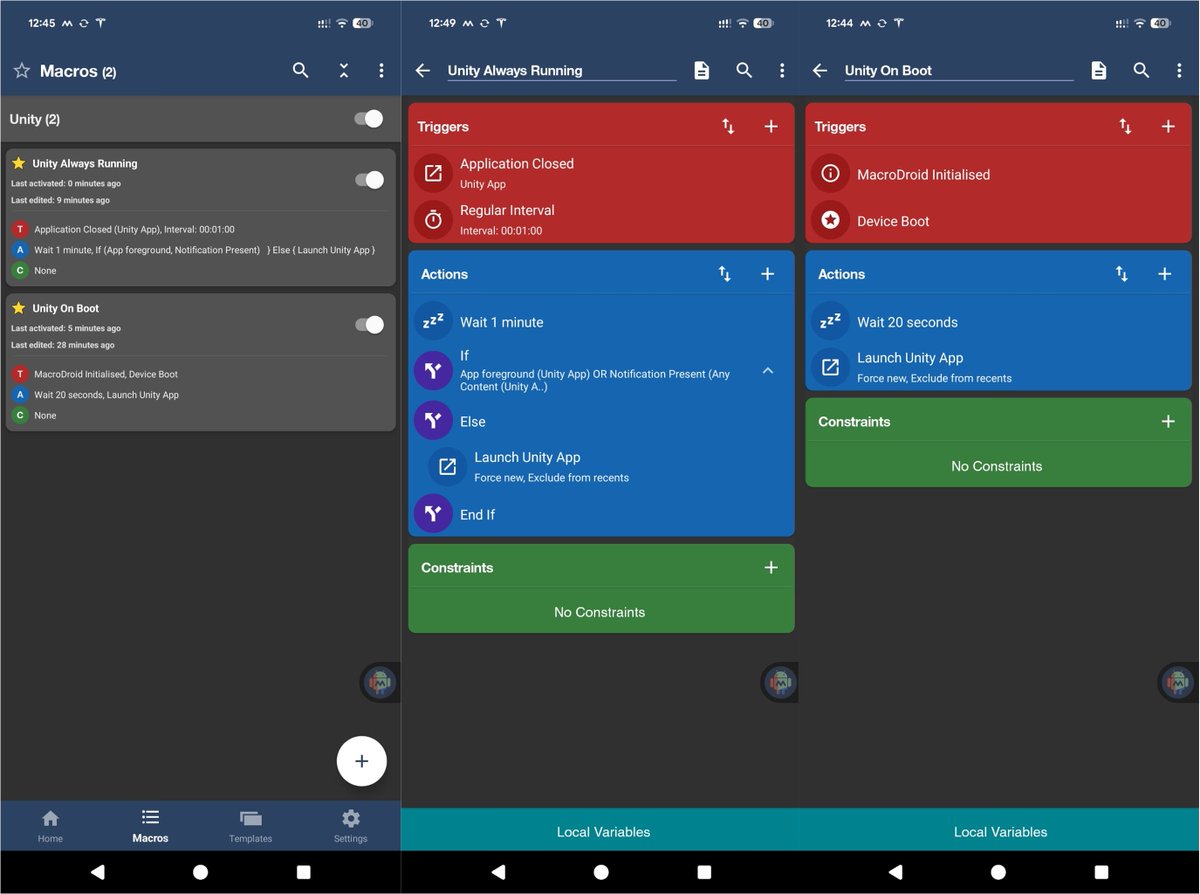Disable the Unity On Boot macro switch

point(369,324)
